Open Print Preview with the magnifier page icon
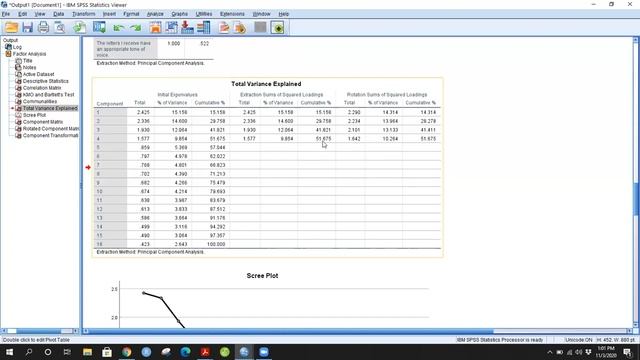This screenshot has height=360, width=640. (60, 27)
